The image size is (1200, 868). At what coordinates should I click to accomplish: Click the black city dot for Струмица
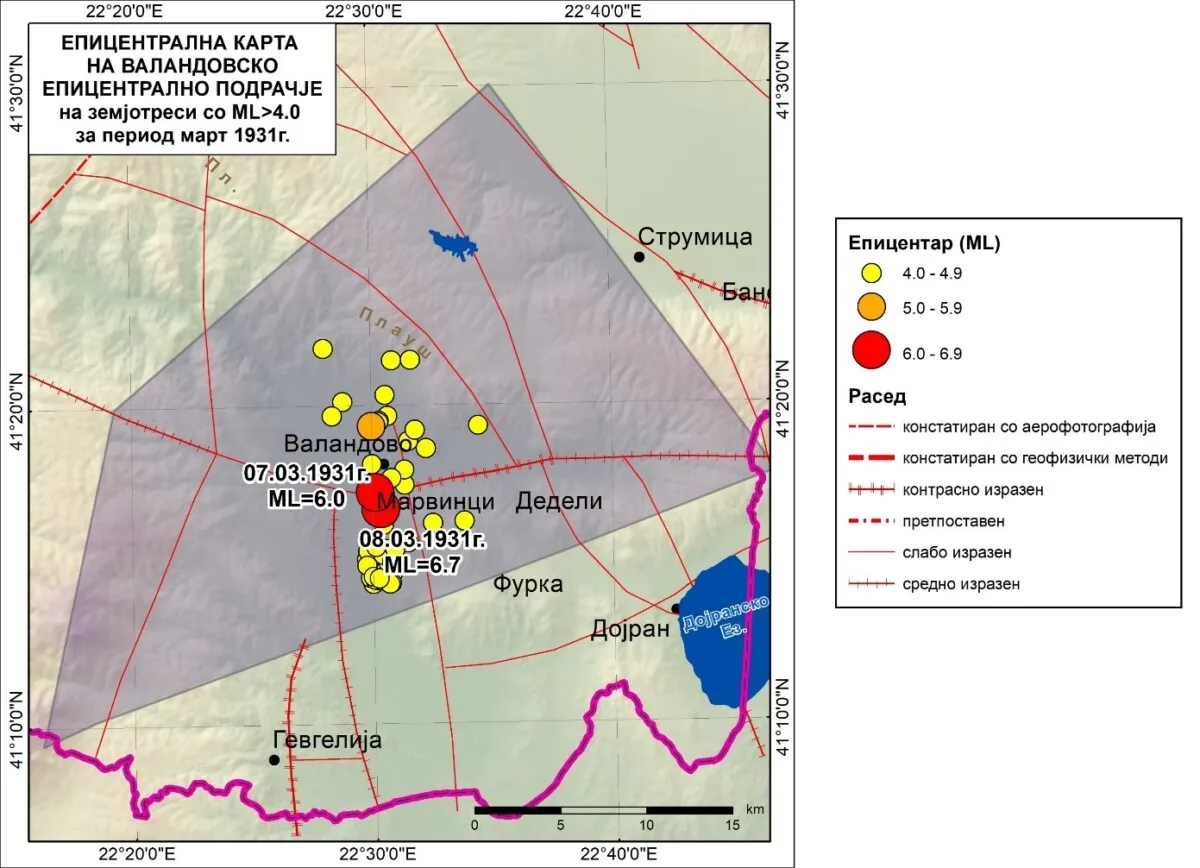pos(639,257)
